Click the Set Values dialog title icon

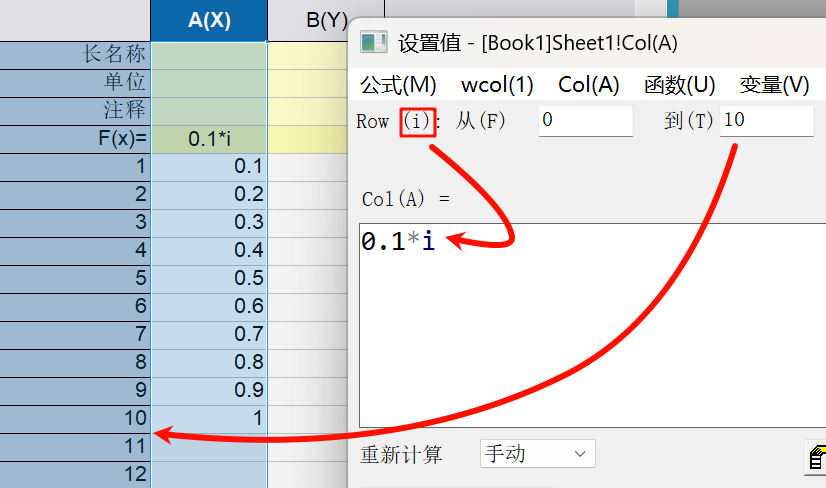373,43
